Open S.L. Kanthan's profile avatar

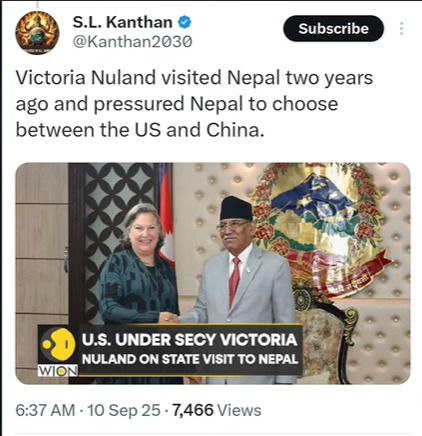tap(37, 32)
